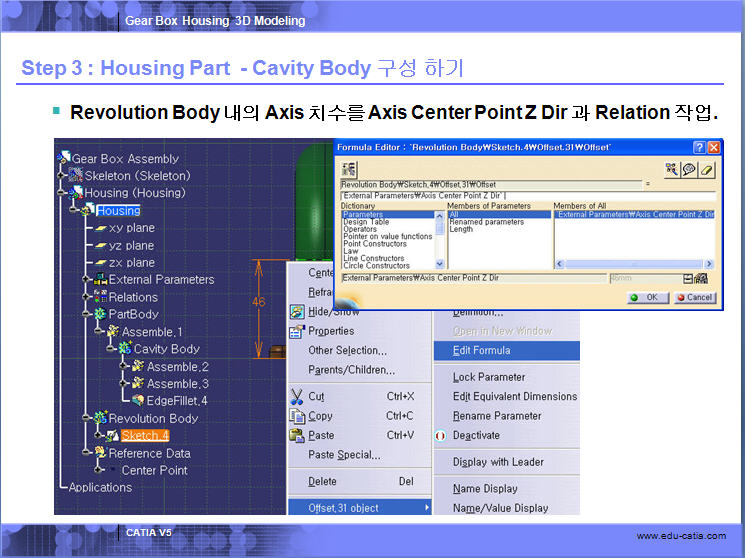Click Members of All horizontal scrollbar
The height and width of the screenshot is (558, 745).
pos(634,265)
